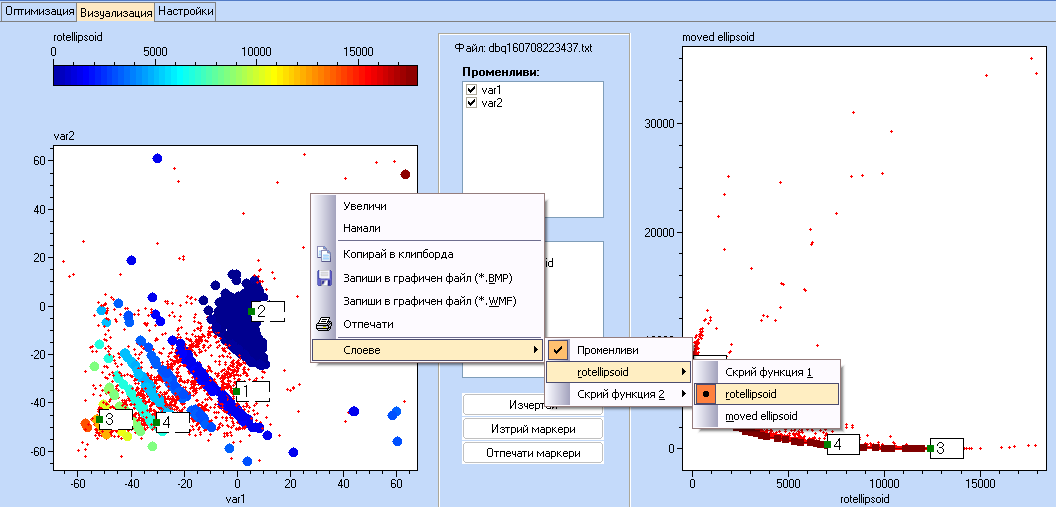Uncheck the var1 variable checkbox

coord(472,90)
